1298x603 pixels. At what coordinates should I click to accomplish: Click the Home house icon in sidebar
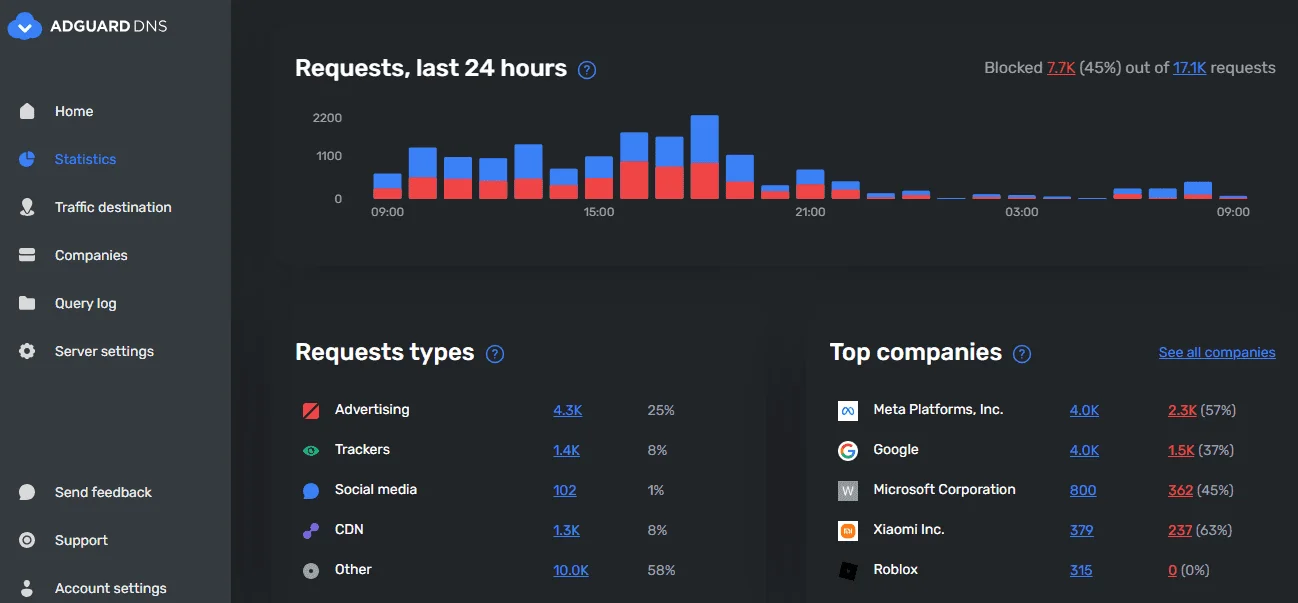[x=27, y=111]
